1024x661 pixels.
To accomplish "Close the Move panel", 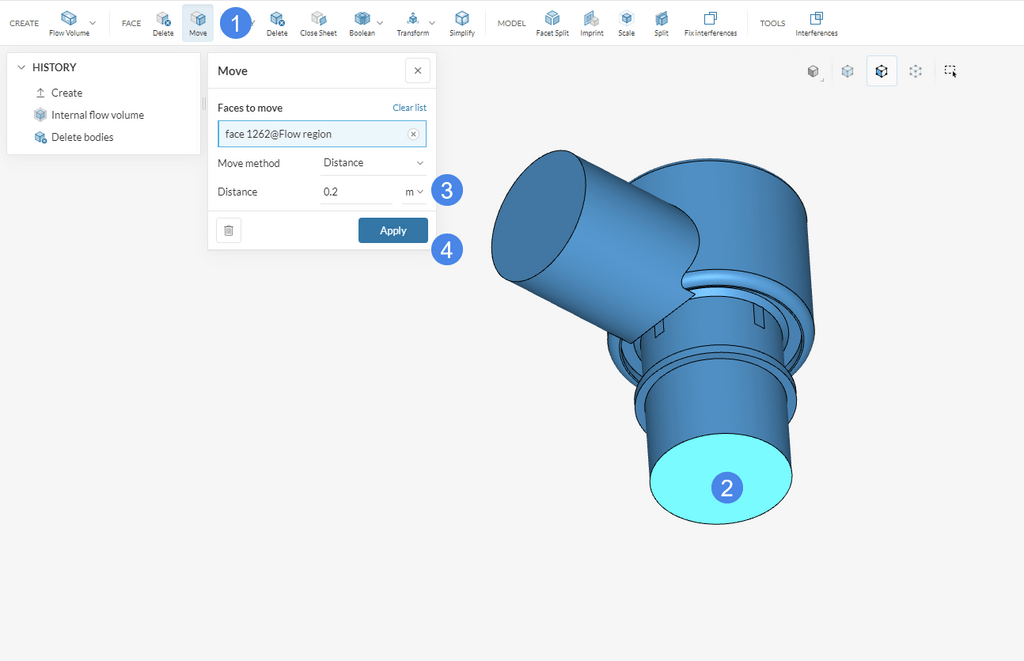I will tap(417, 71).
